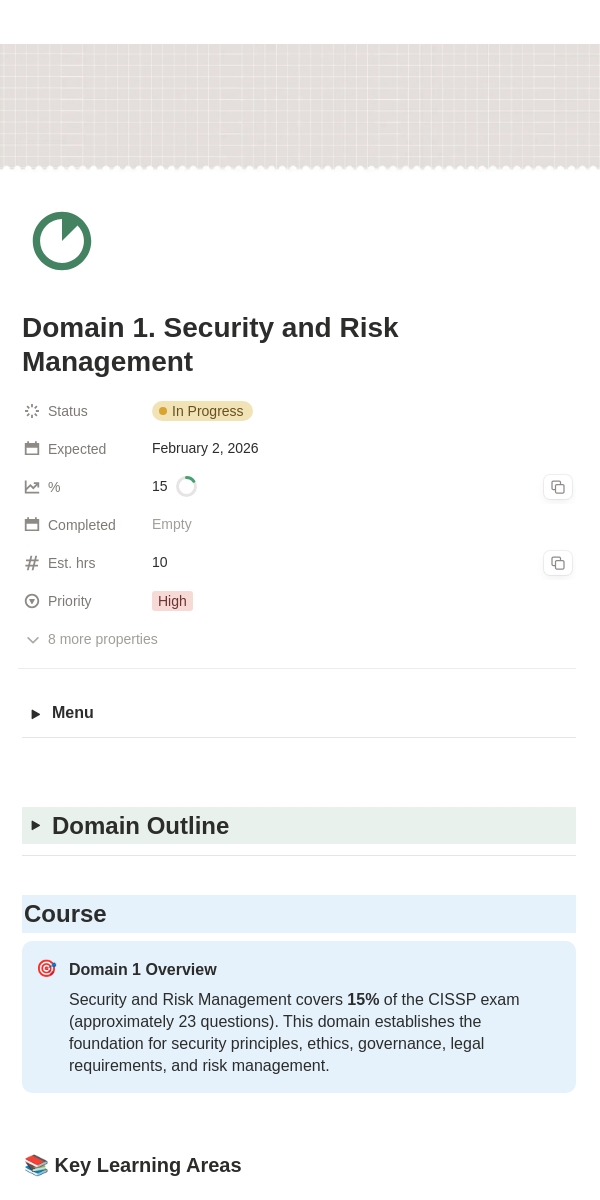Image resolution: width=600 pixels, height=1200 pixels.
Task: Click the Expected calendar icon
Action: (x=32, y=449)
